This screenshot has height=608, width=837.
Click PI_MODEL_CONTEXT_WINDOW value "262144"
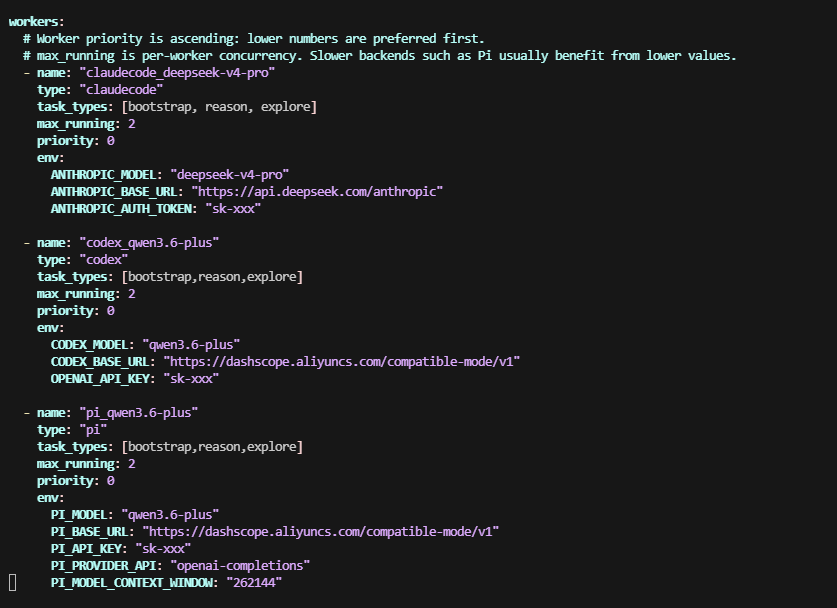pyautogui.click(x=254, y=583)
